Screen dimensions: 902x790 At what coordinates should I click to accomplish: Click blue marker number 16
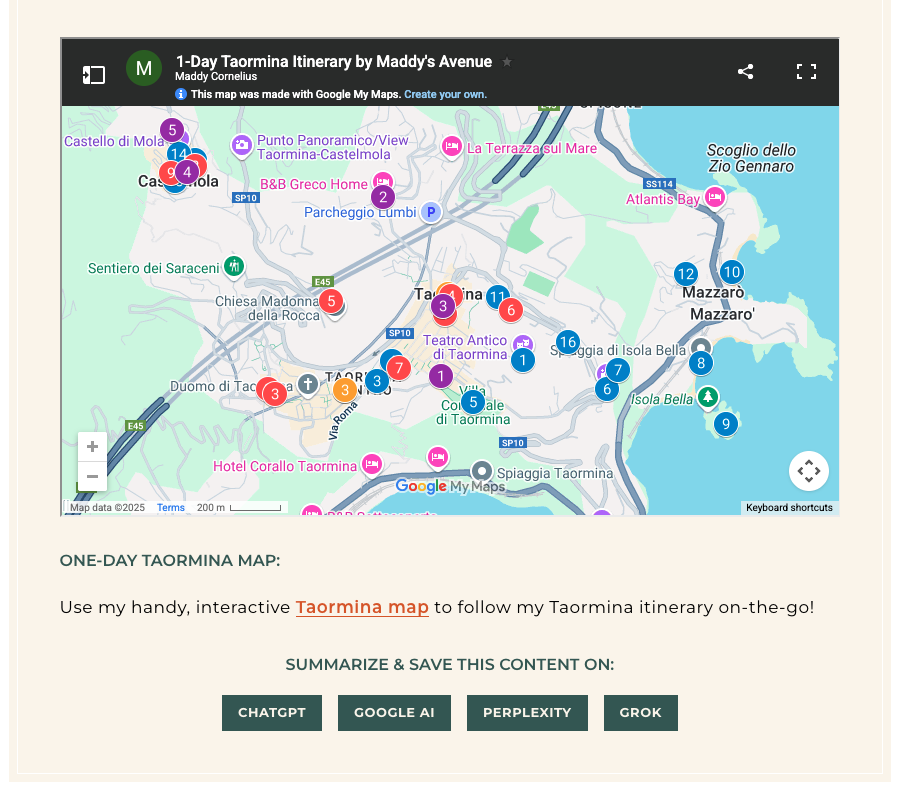pos(567,343)
